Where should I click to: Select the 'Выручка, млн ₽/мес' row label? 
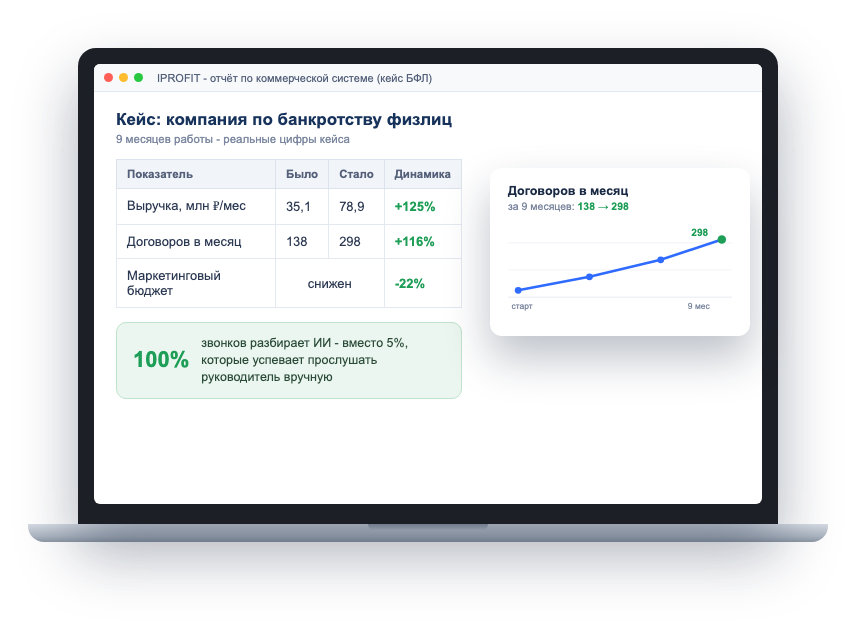click(x=186, y=206)
